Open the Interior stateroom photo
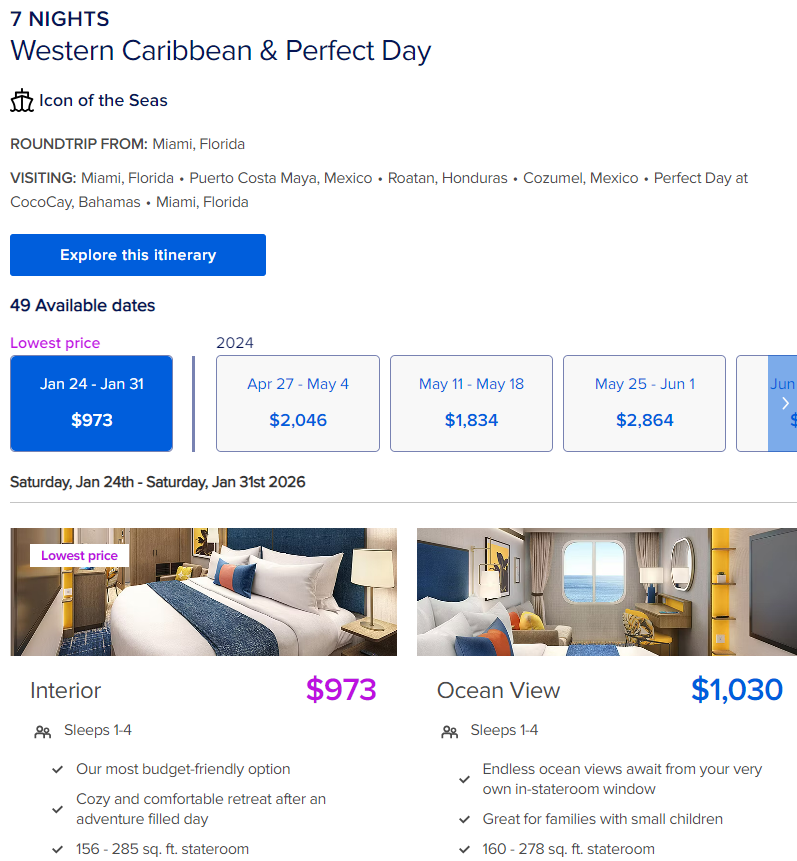 point(204,592)
